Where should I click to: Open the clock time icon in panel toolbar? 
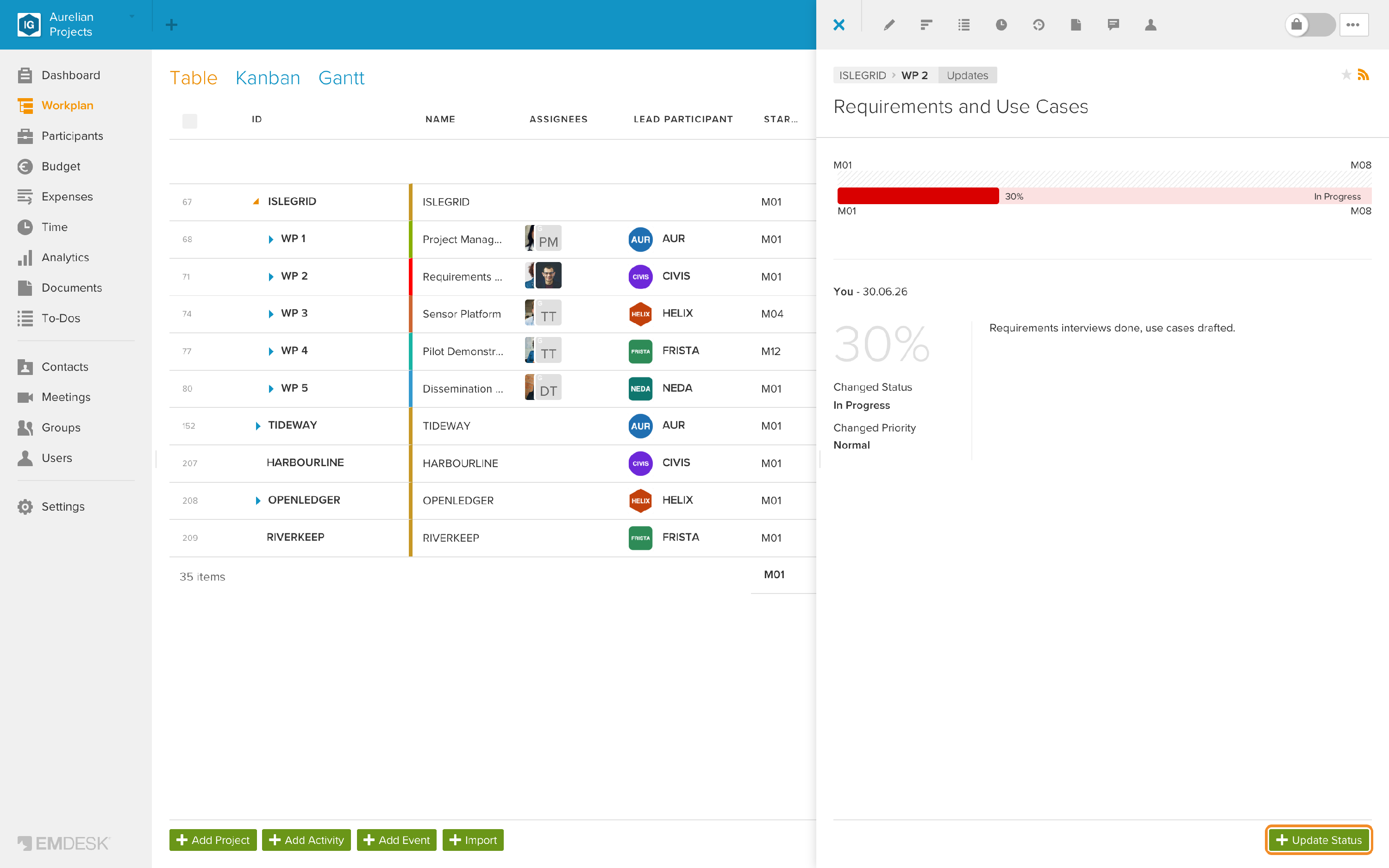point(1001,25)
